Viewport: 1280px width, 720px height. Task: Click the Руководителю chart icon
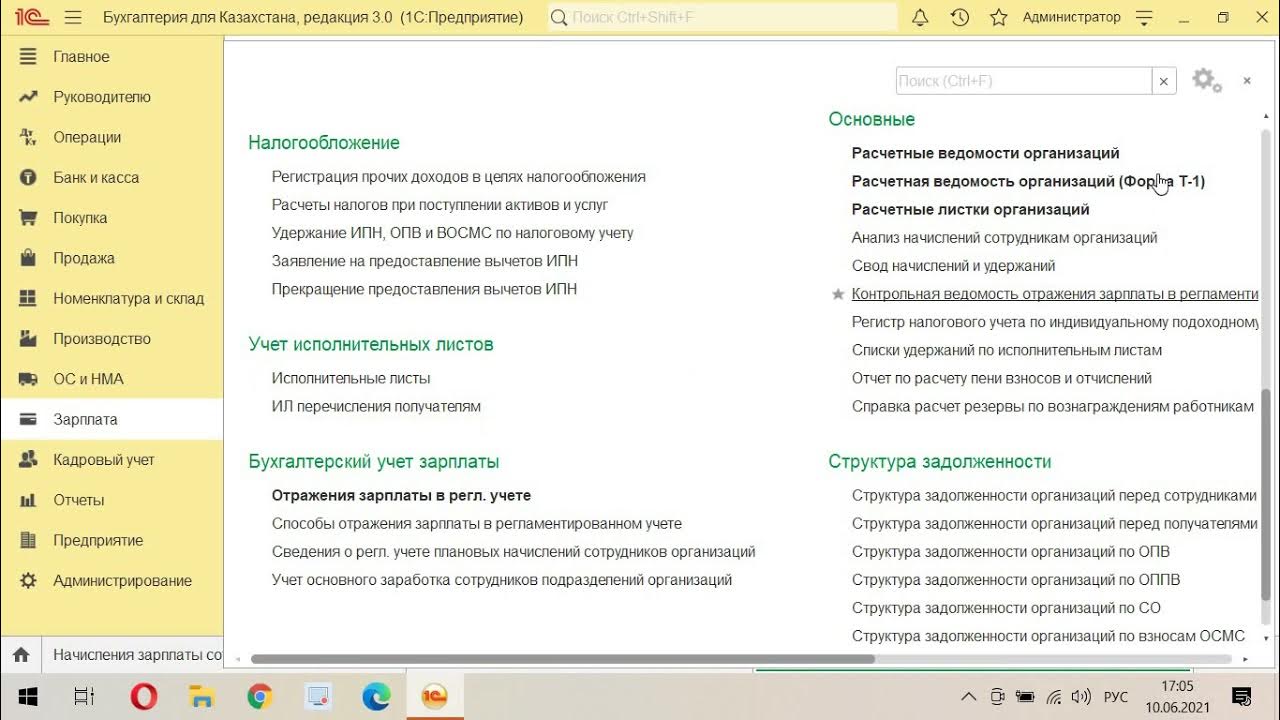28,97
